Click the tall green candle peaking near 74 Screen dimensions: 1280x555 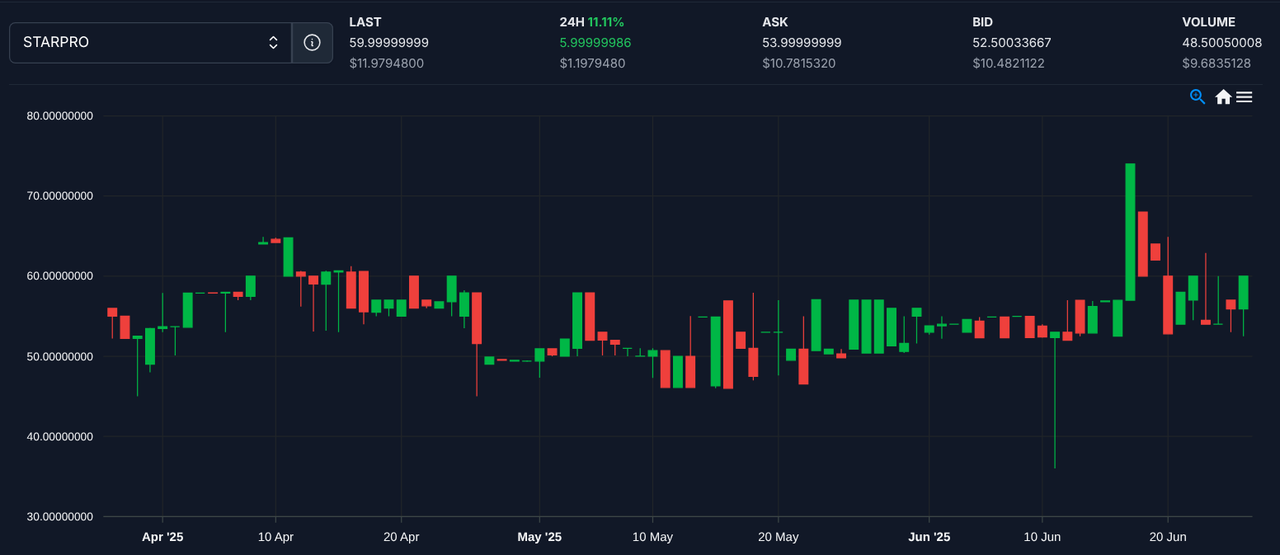click(1130, 232)
